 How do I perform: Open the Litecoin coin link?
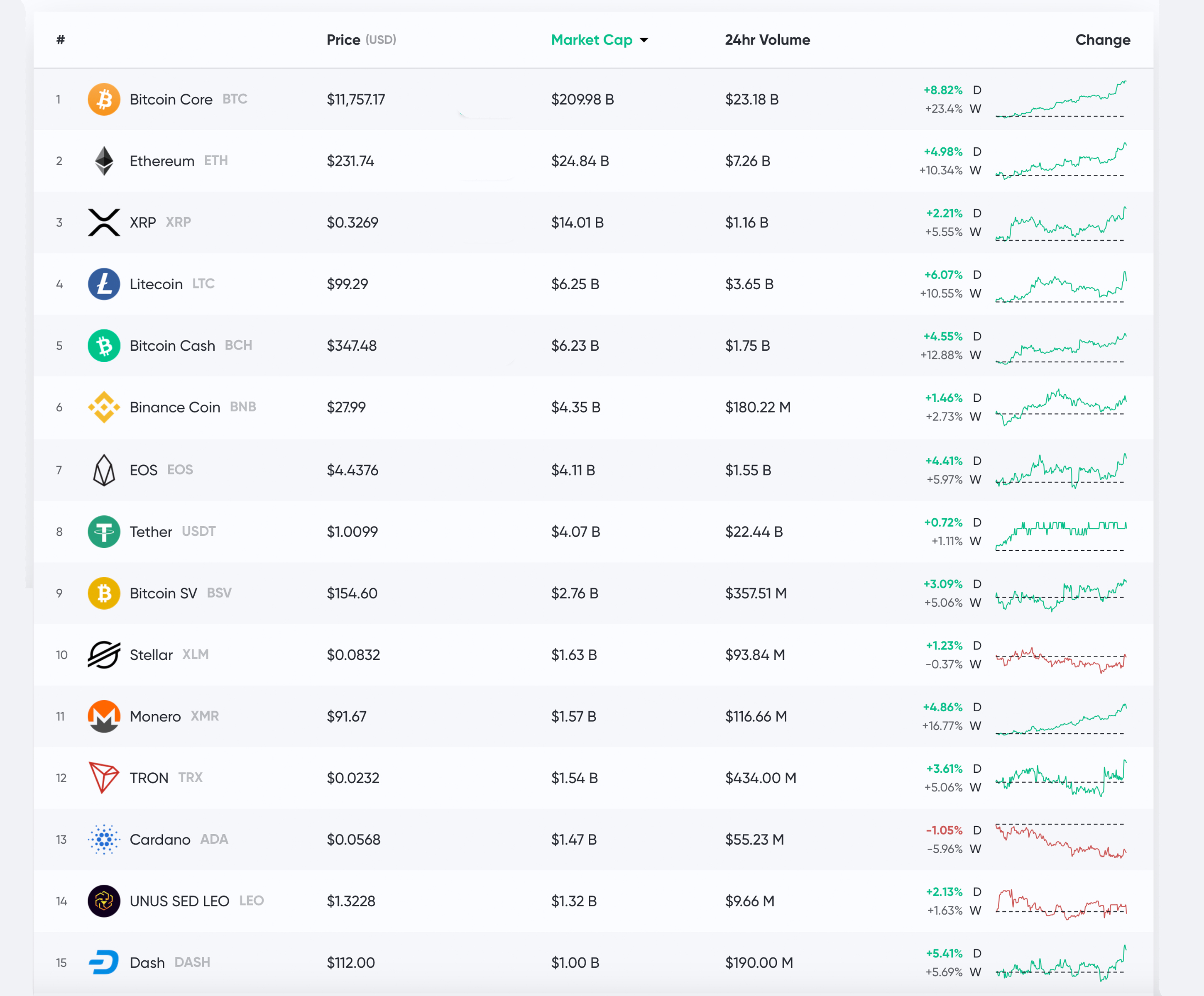coord(156,284)
